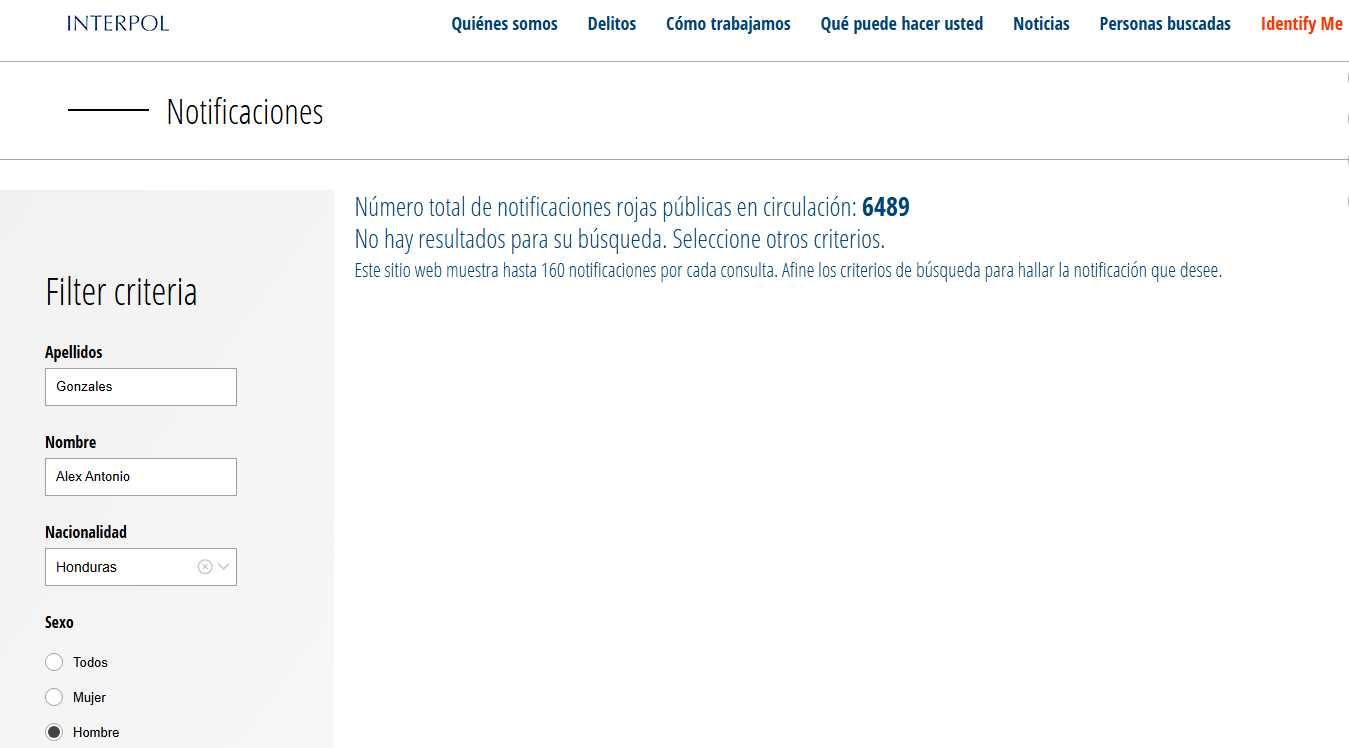This screenshot has height=748, width=1349.
Task: Focus the Apellidos field containing Gonzales
Action: [x=141, y=387]
